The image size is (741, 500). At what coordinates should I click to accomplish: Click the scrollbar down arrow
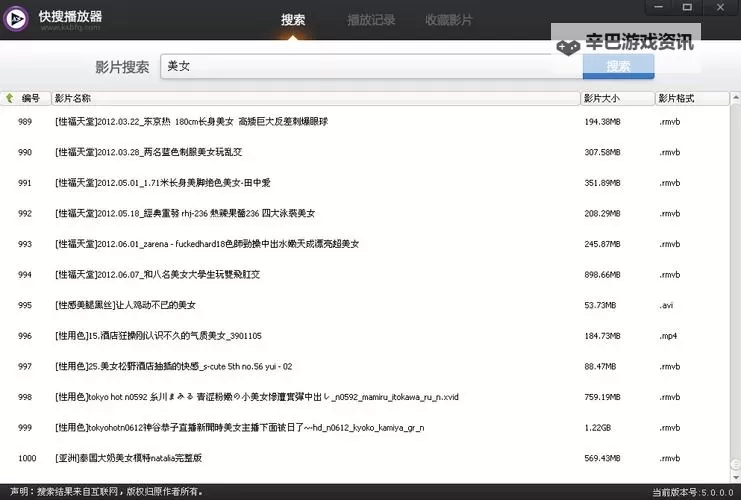[735, 477]
